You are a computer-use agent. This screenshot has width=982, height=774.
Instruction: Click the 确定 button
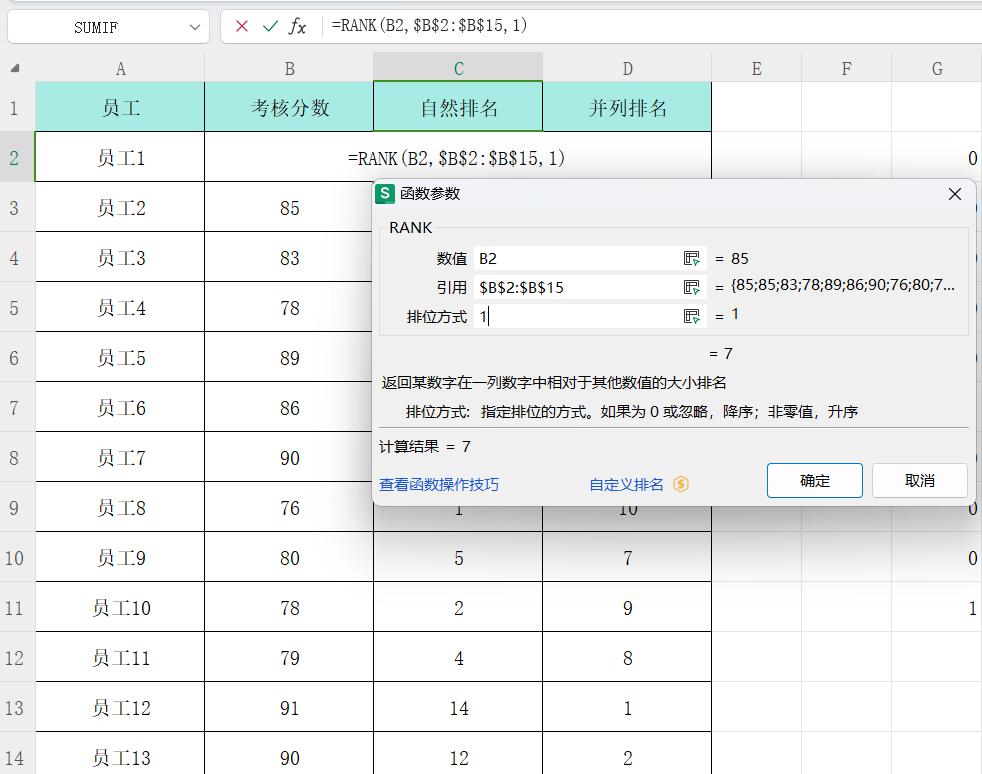[x=815, y=481]
